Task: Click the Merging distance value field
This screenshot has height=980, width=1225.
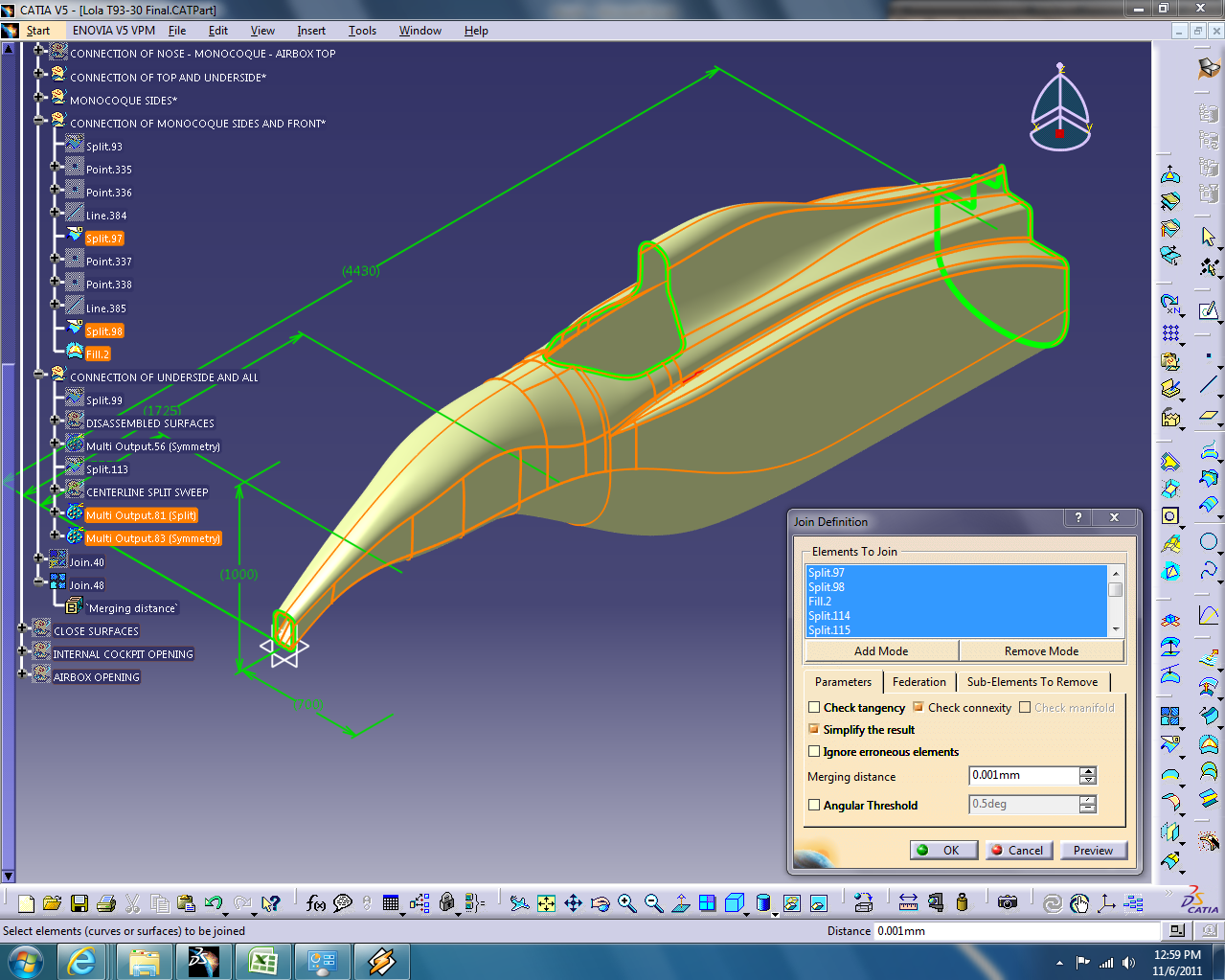Action: coord(1024,775)
